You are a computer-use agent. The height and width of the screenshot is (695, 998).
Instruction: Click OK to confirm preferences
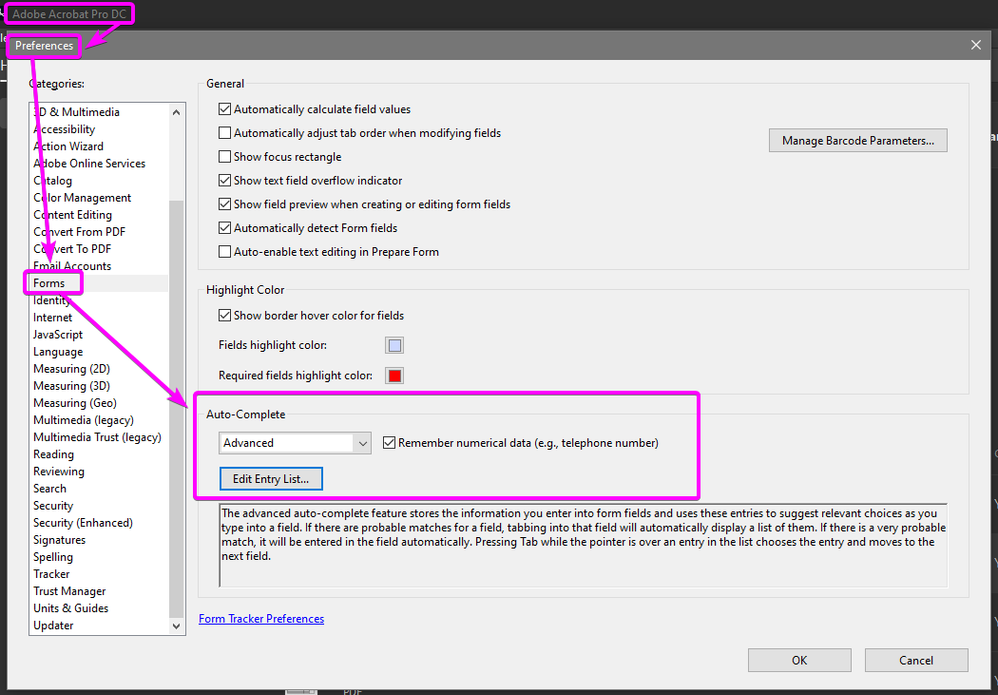pos(799,661)
